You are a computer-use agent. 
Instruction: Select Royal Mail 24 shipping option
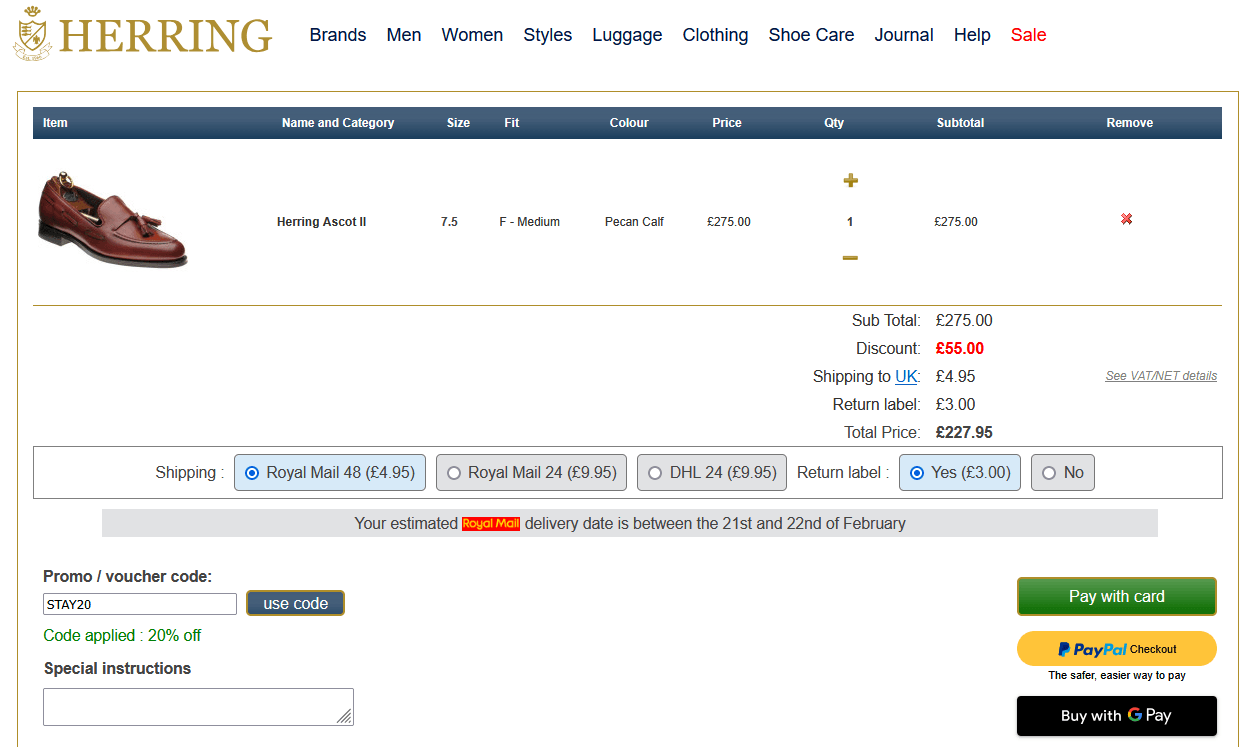point(532,473)
